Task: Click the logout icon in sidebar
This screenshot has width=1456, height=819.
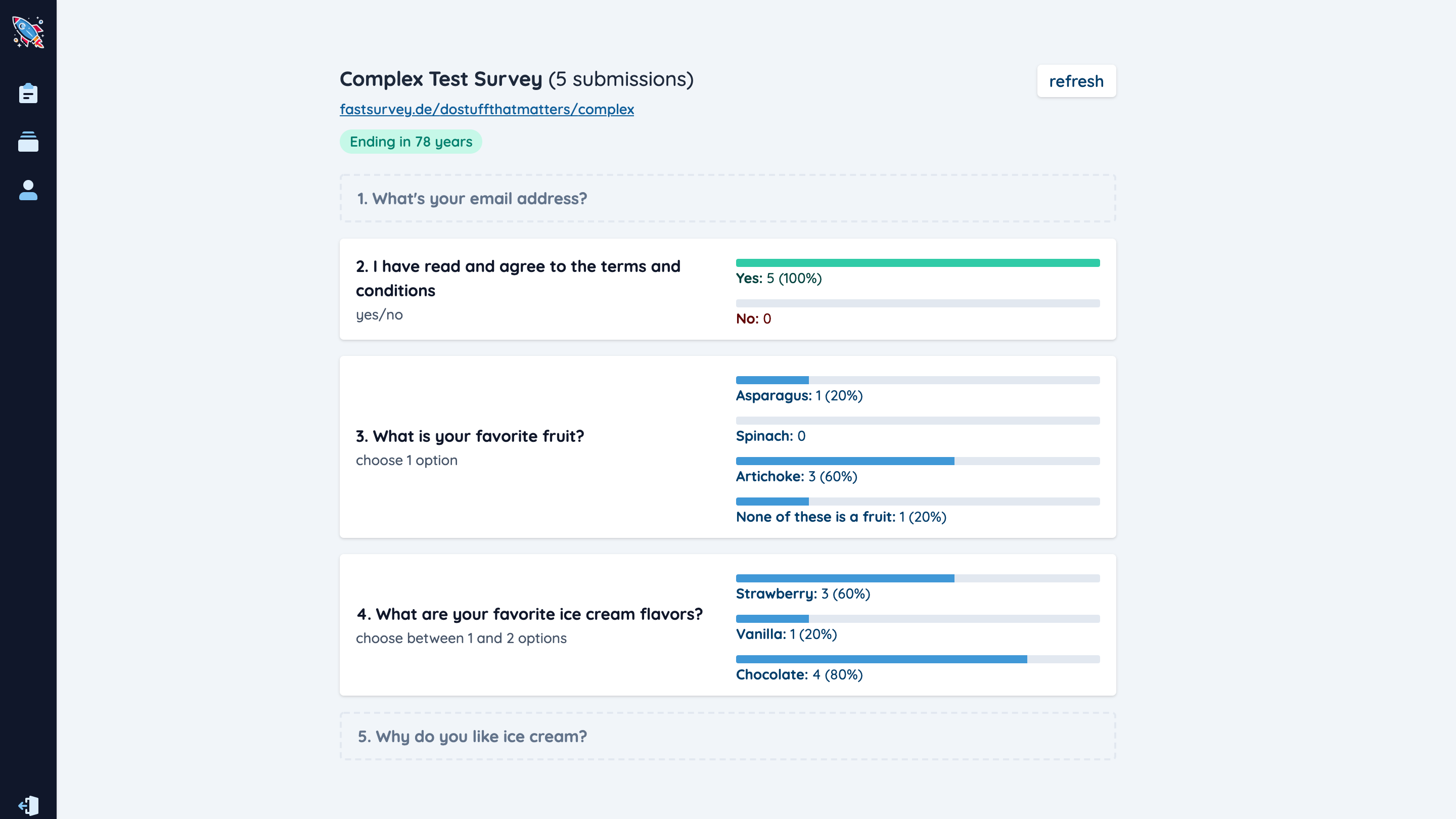Action: tap(28, 805)
